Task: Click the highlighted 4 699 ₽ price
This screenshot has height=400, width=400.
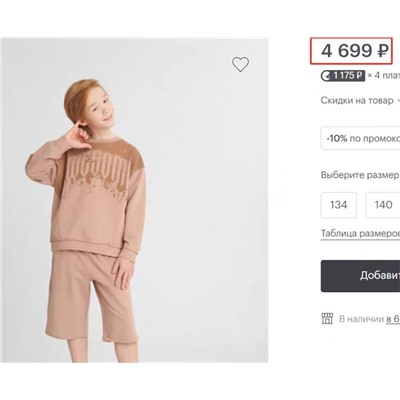Action: tap(352, 51)
